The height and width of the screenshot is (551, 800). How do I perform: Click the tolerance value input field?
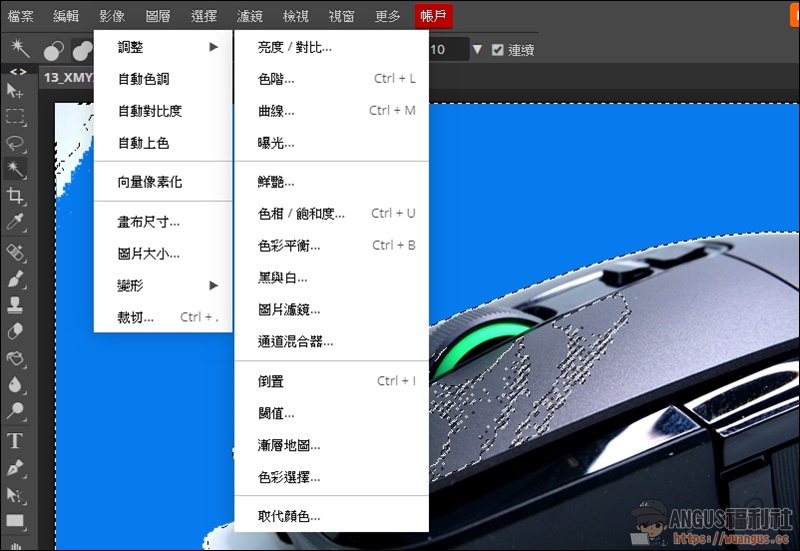click(x=447, y=49)
